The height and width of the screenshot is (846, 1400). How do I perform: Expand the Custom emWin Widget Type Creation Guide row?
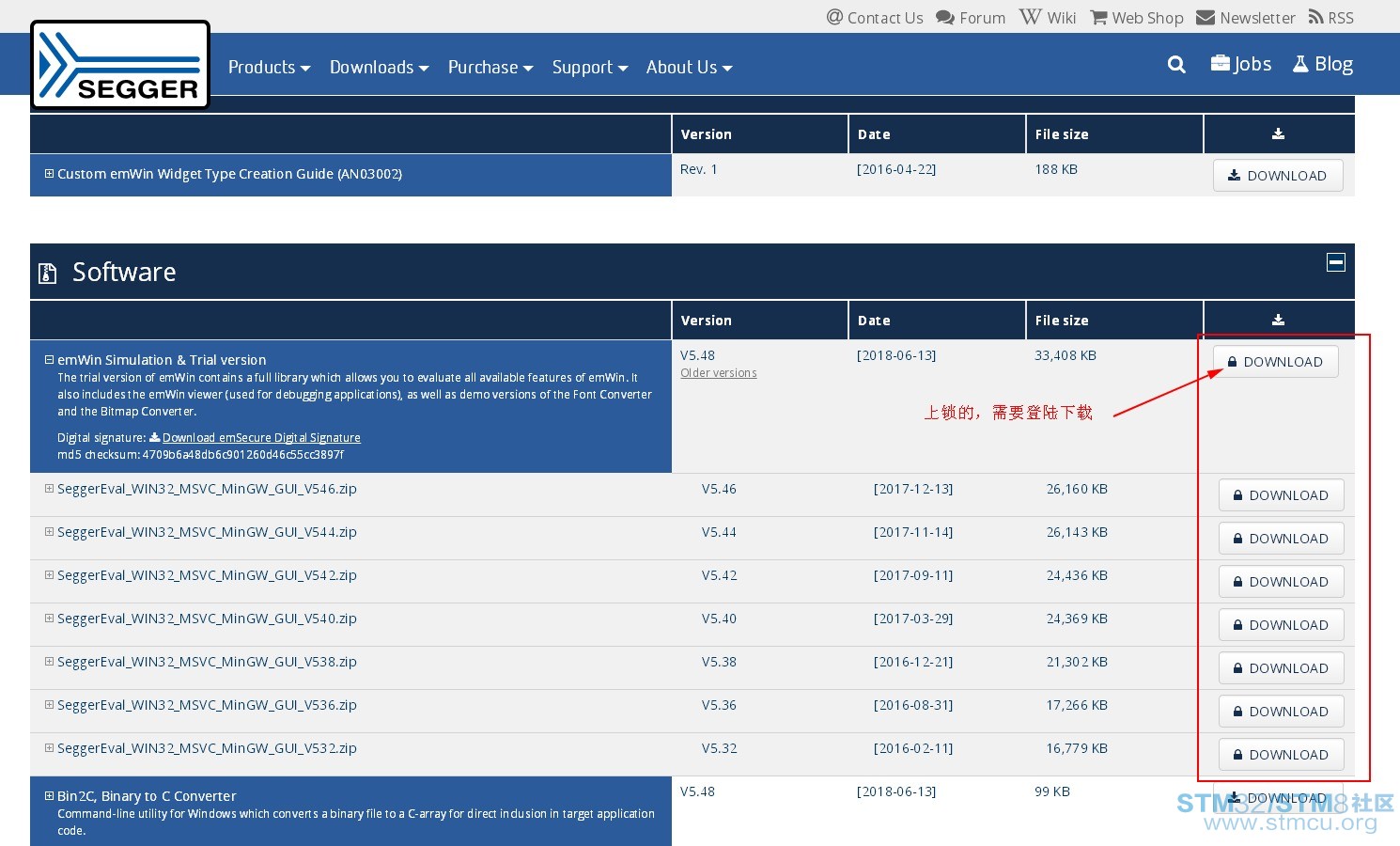click(x=50, y=174)
